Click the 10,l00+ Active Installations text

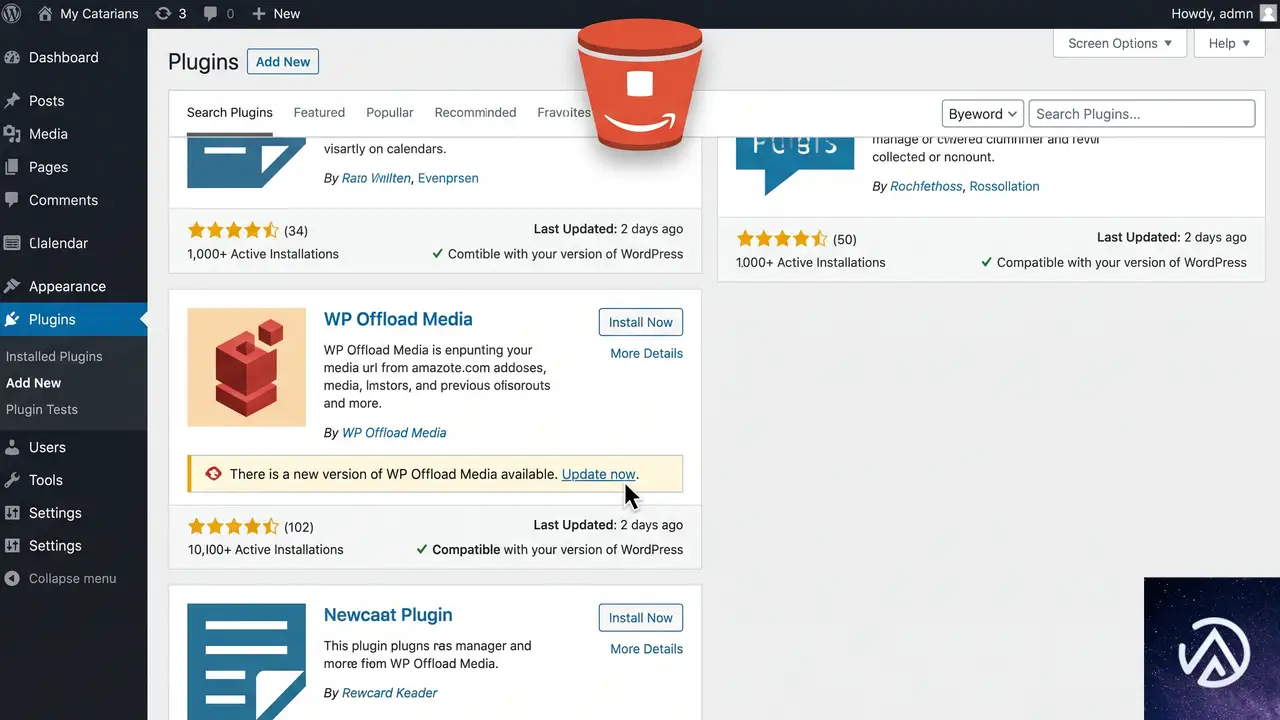265,549
